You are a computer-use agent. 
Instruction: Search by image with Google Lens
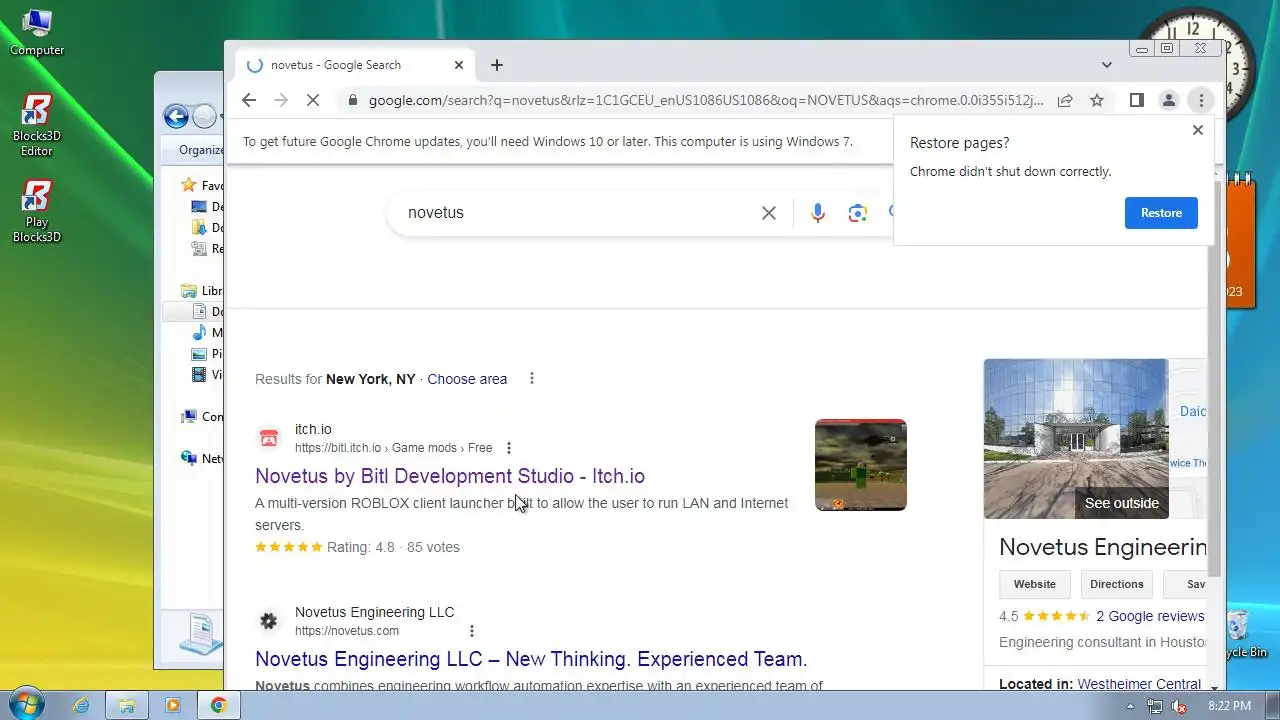coord(857,213)
